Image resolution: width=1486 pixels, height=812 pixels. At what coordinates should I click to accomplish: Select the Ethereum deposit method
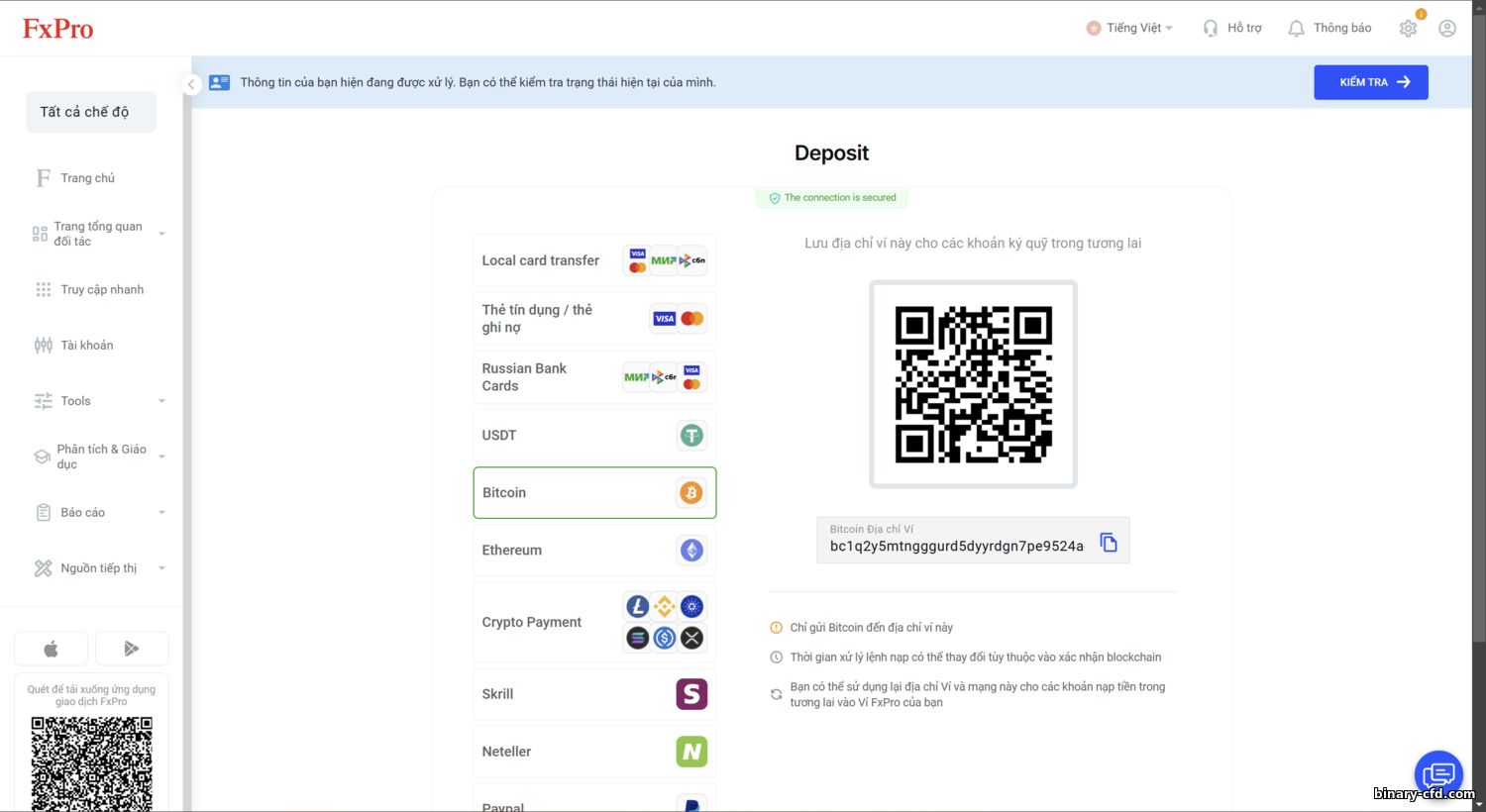pyautogui.click(x=594, y=550)
